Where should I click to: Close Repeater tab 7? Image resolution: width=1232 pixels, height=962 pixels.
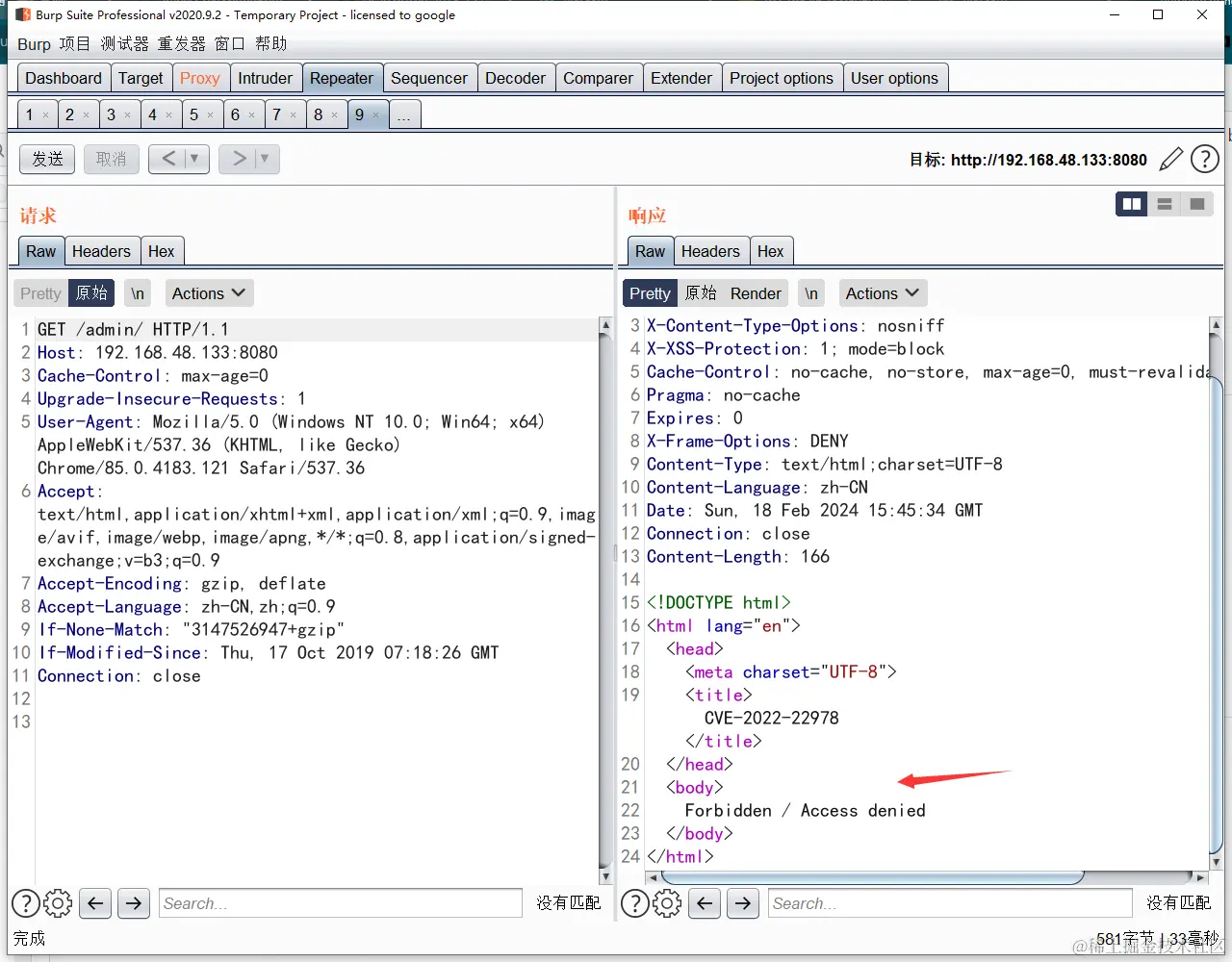(x=293, y=115)
